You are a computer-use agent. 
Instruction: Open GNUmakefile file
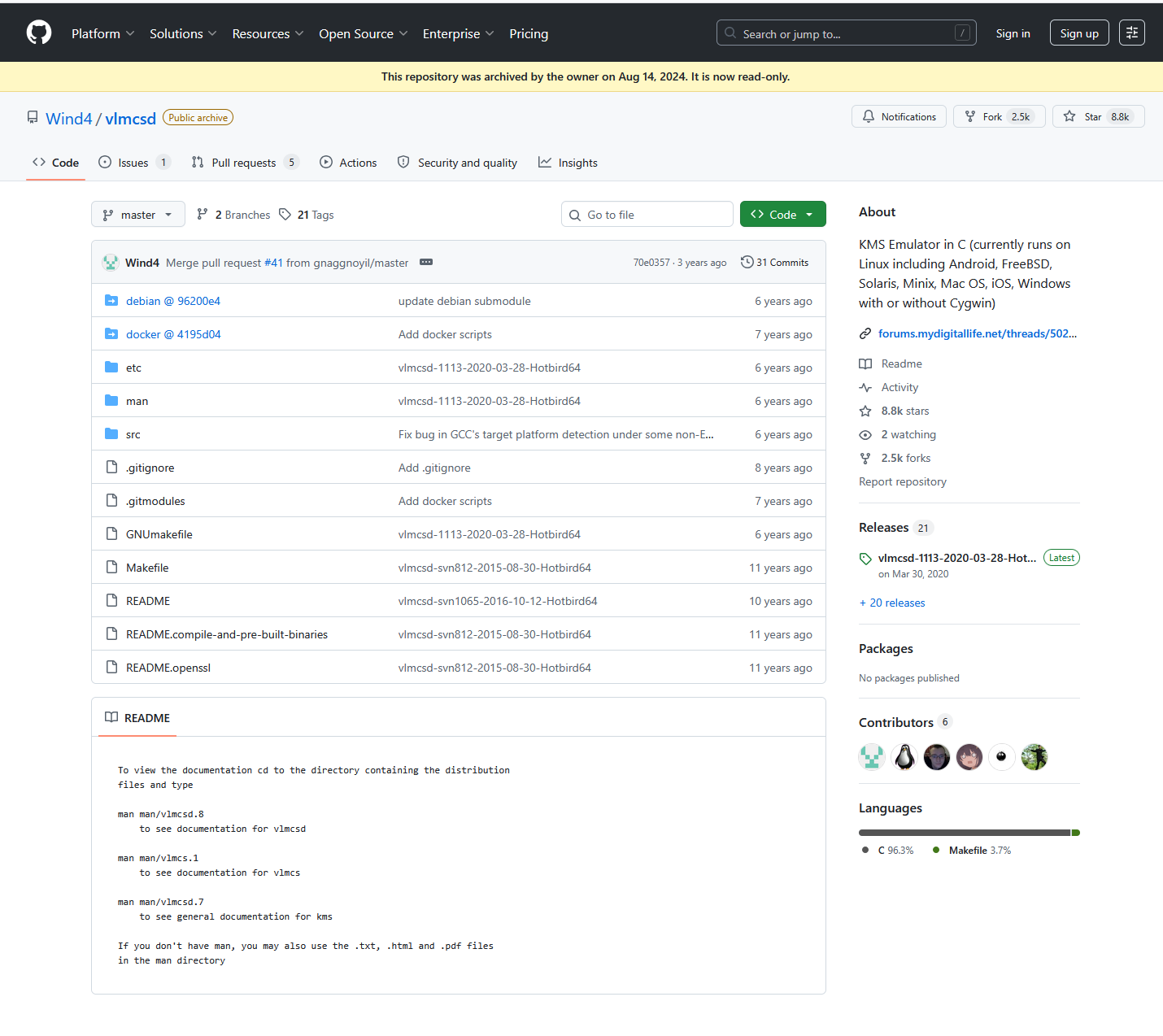click(159, 534)
